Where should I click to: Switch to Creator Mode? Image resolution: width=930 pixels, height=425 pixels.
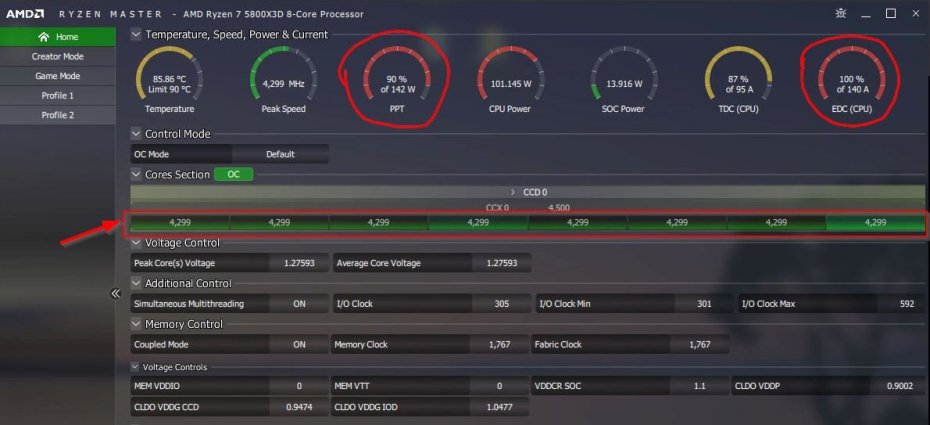(58, 56)
